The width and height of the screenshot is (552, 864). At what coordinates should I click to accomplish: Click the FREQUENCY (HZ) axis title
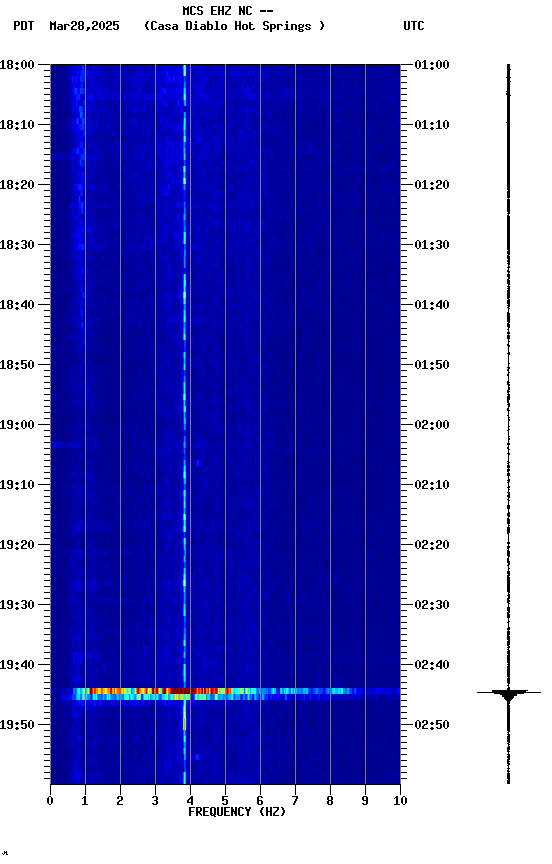pos(237,812)
